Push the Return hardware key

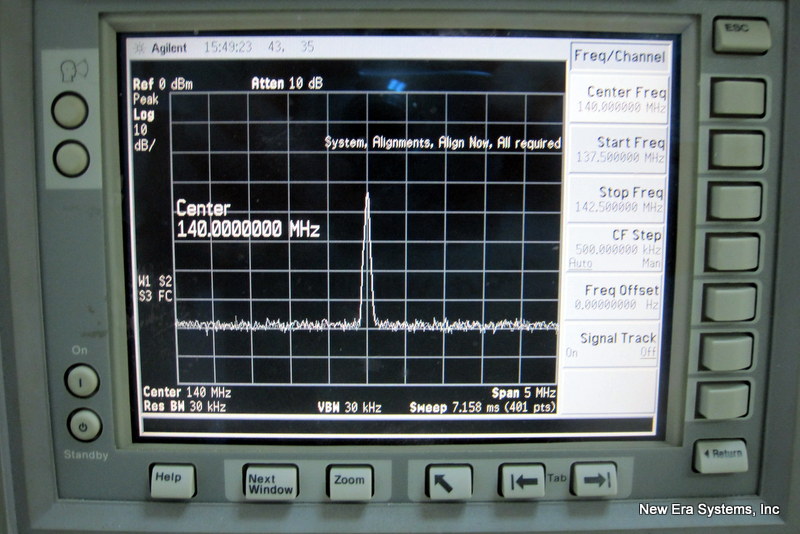click(720, 455)
